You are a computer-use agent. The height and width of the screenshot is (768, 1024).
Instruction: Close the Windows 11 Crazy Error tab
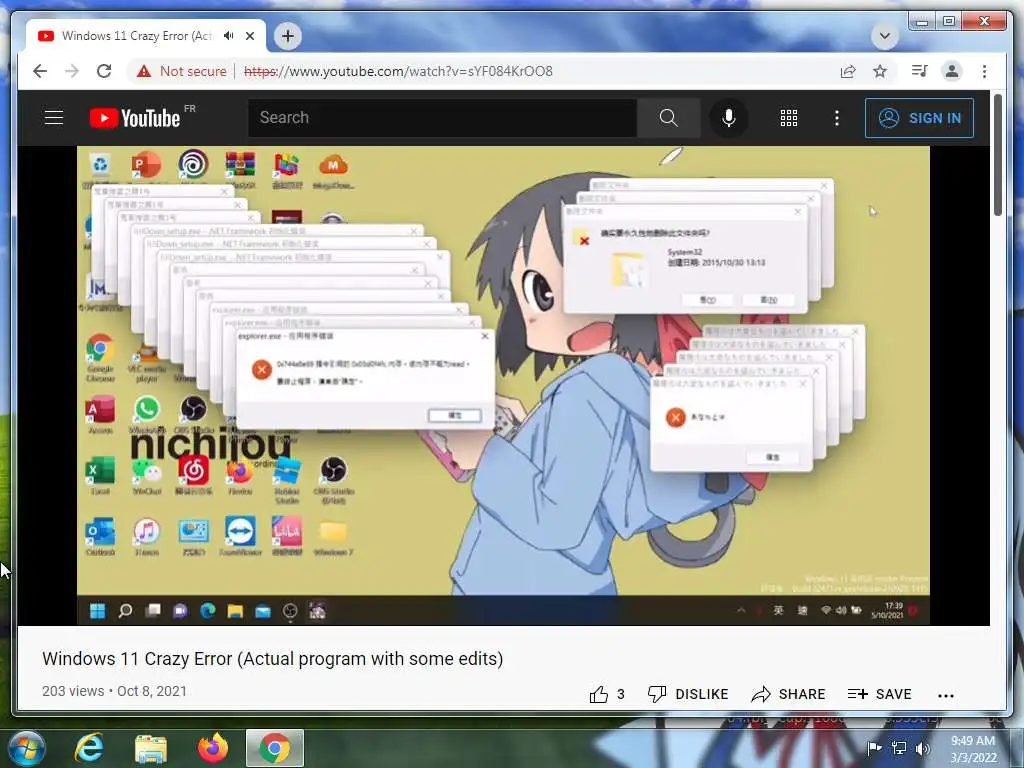click(x=250, y=36)
